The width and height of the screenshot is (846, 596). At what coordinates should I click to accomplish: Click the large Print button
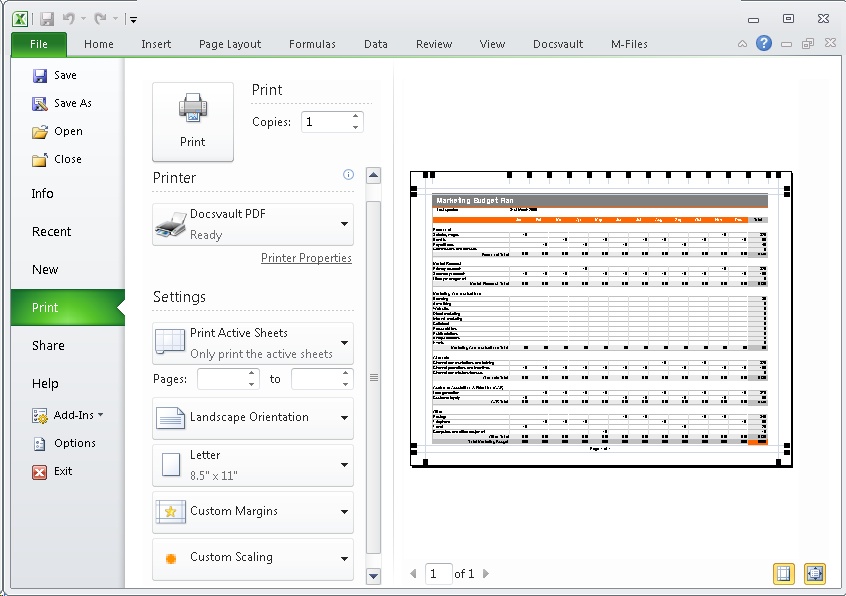[x=192, y=121]
